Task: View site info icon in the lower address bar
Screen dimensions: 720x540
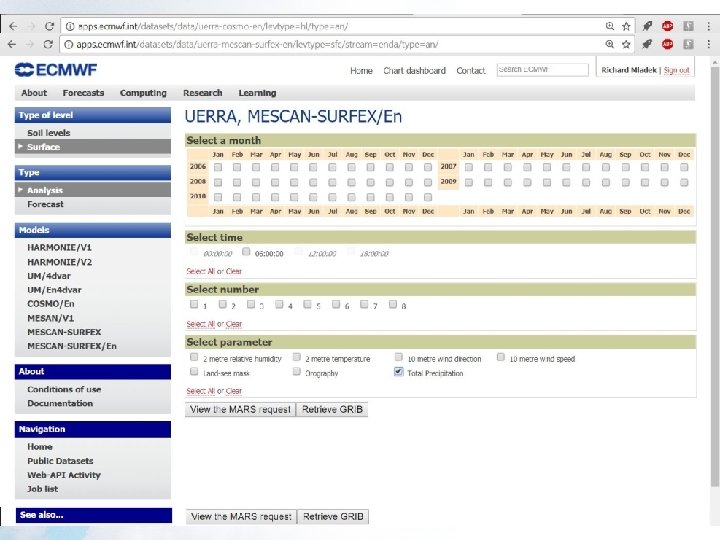Action: click(x=68, y=45)
